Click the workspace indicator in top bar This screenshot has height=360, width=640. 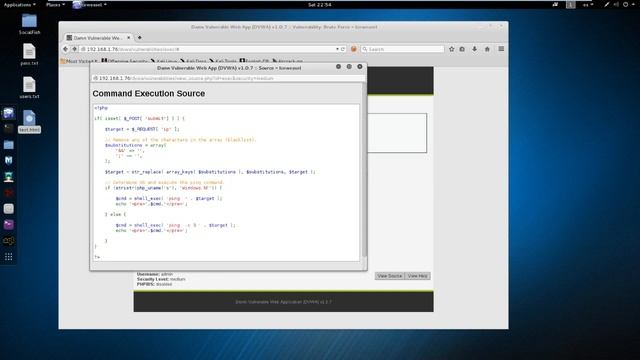tap(571, 5)
